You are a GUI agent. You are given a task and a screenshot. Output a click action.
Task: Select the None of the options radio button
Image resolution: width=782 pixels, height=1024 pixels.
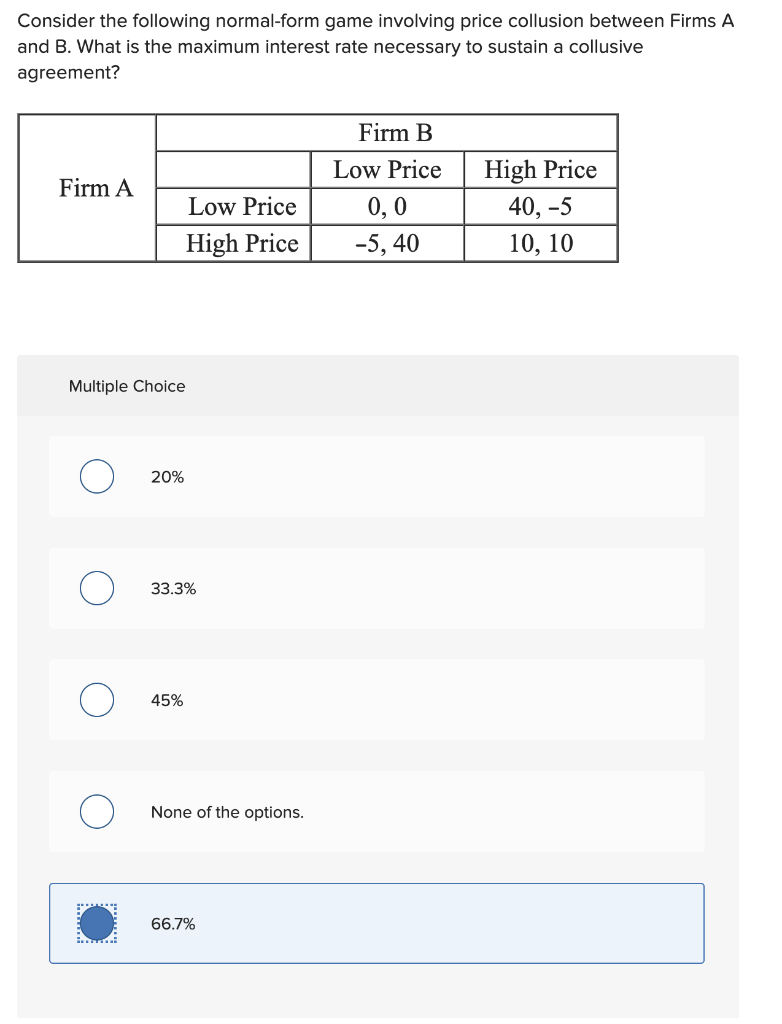pos(96,812)
